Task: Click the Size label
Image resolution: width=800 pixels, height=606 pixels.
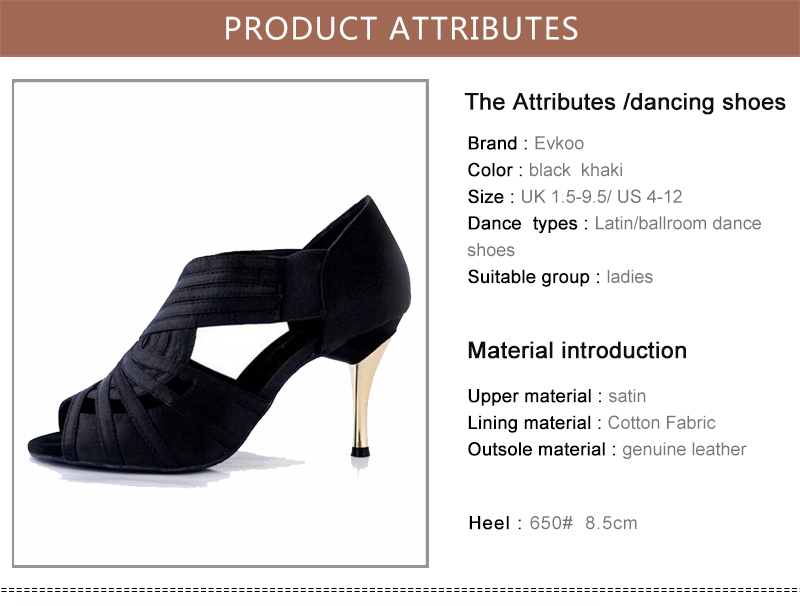Action: (x=486, y=197)
